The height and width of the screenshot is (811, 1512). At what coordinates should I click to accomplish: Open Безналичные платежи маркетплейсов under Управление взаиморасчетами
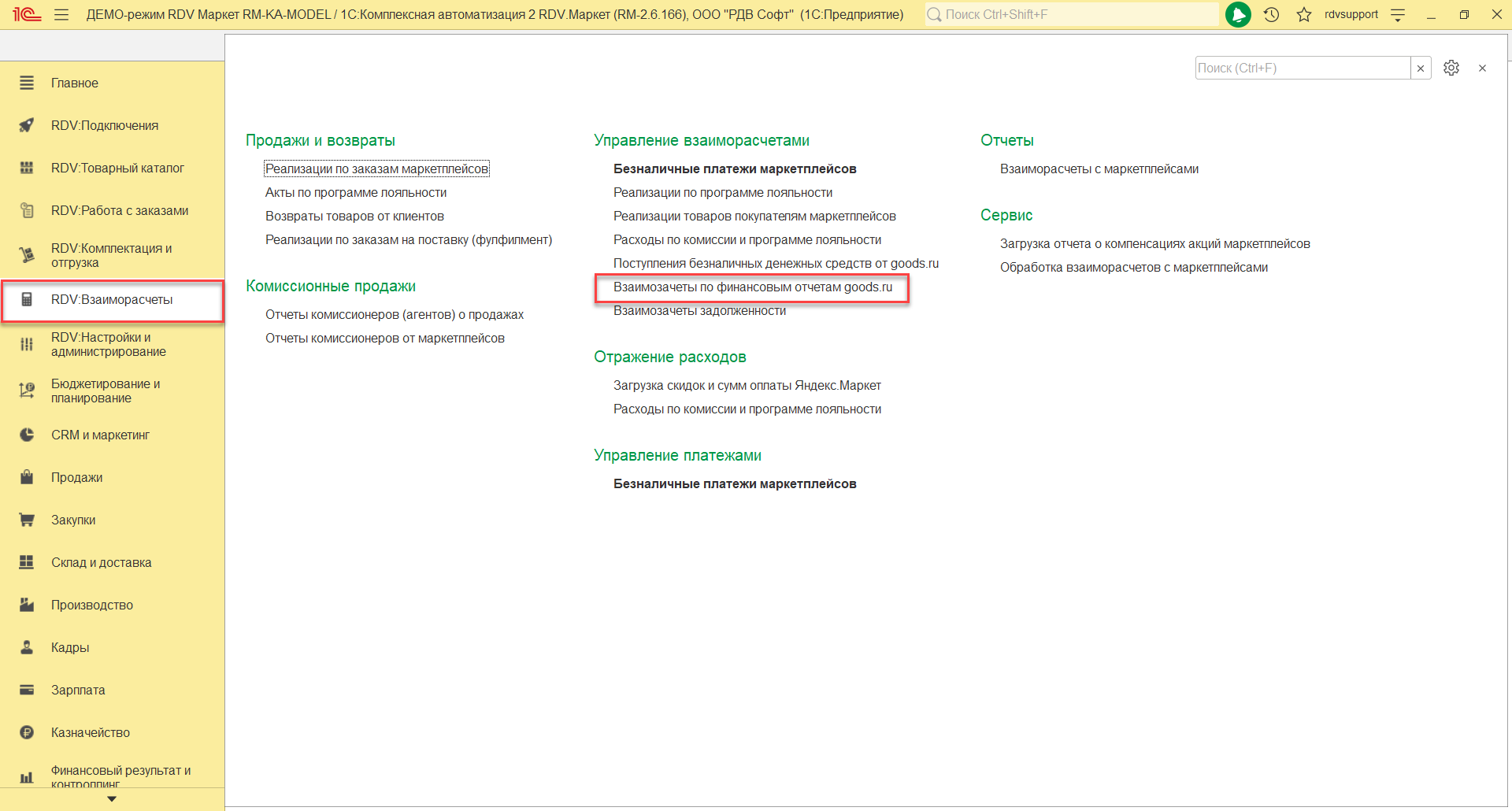click(735, 168)
